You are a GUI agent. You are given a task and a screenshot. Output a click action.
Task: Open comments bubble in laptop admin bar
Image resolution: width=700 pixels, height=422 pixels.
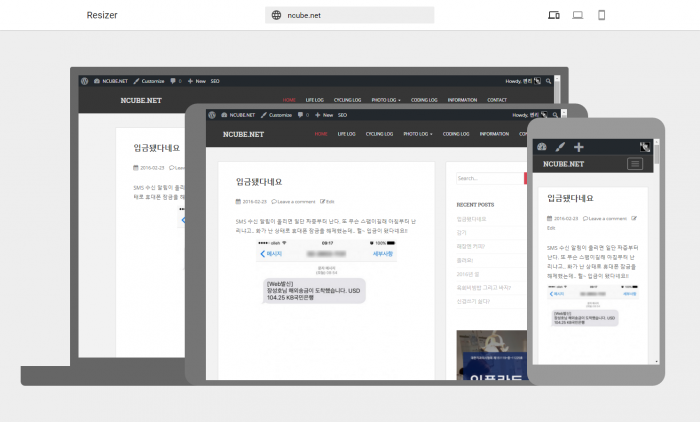pyautogui.click(x=176, y=81)
